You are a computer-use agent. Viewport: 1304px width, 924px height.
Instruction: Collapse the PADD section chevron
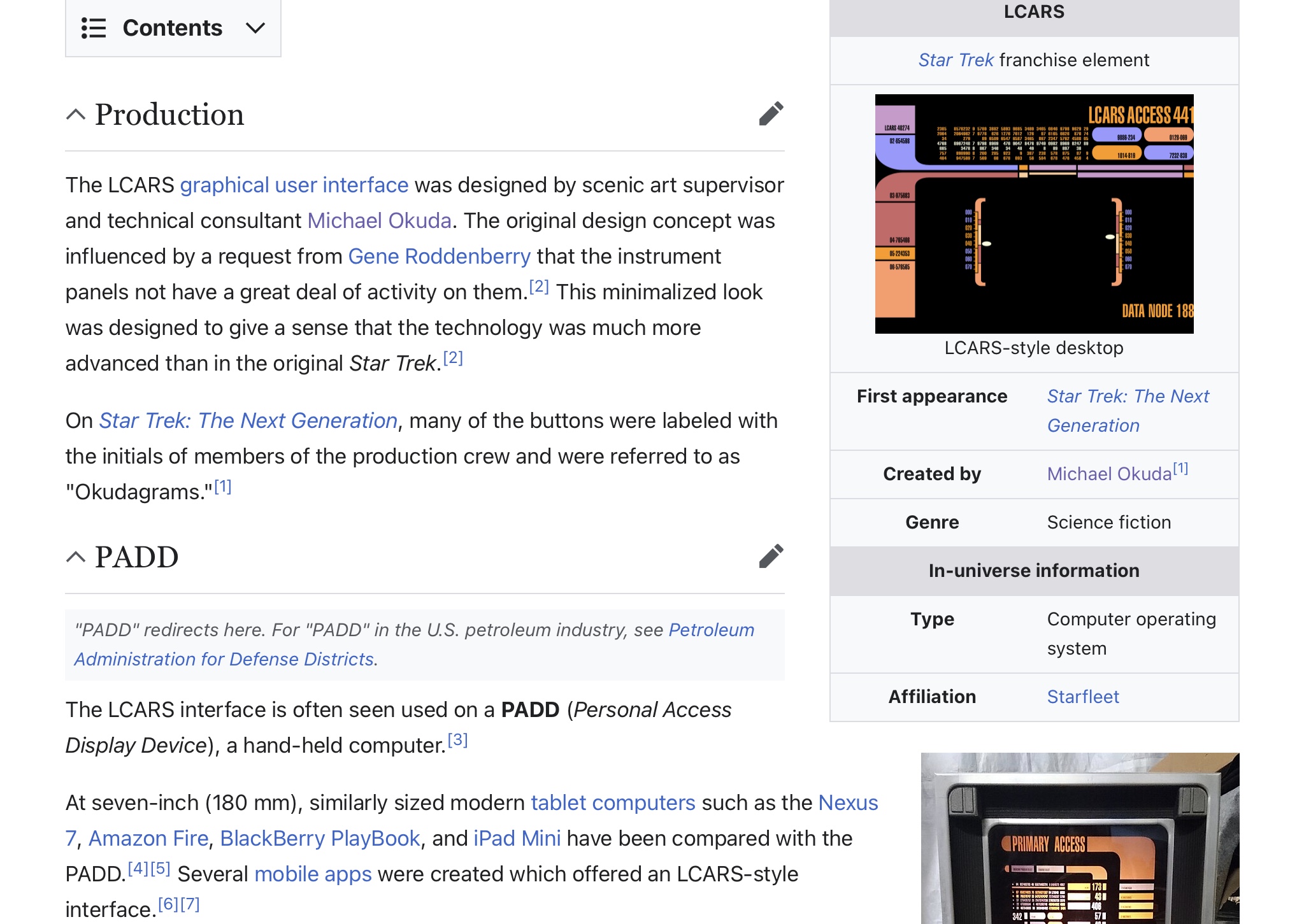tap(76, 557)
